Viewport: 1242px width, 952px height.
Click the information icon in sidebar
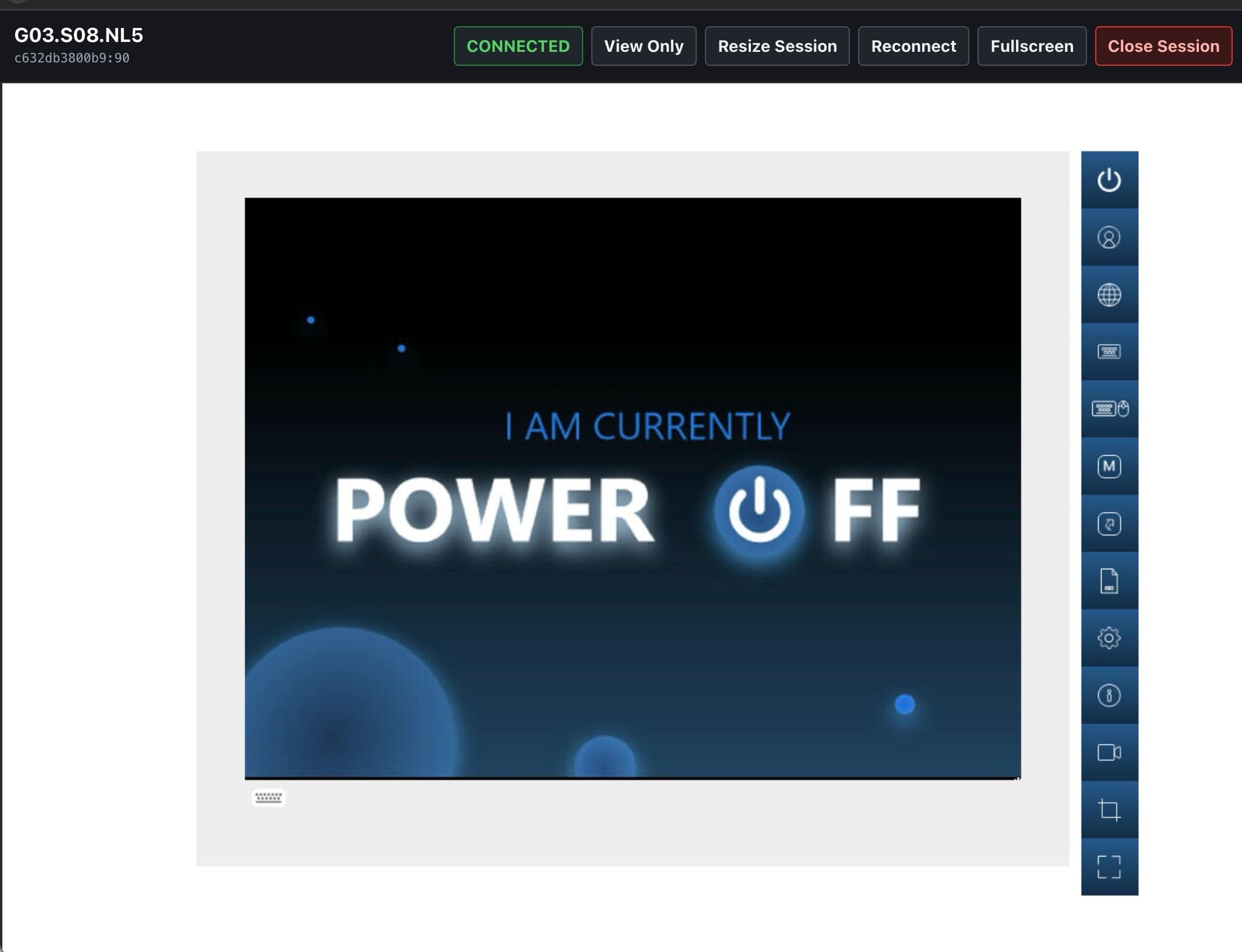1109,695
